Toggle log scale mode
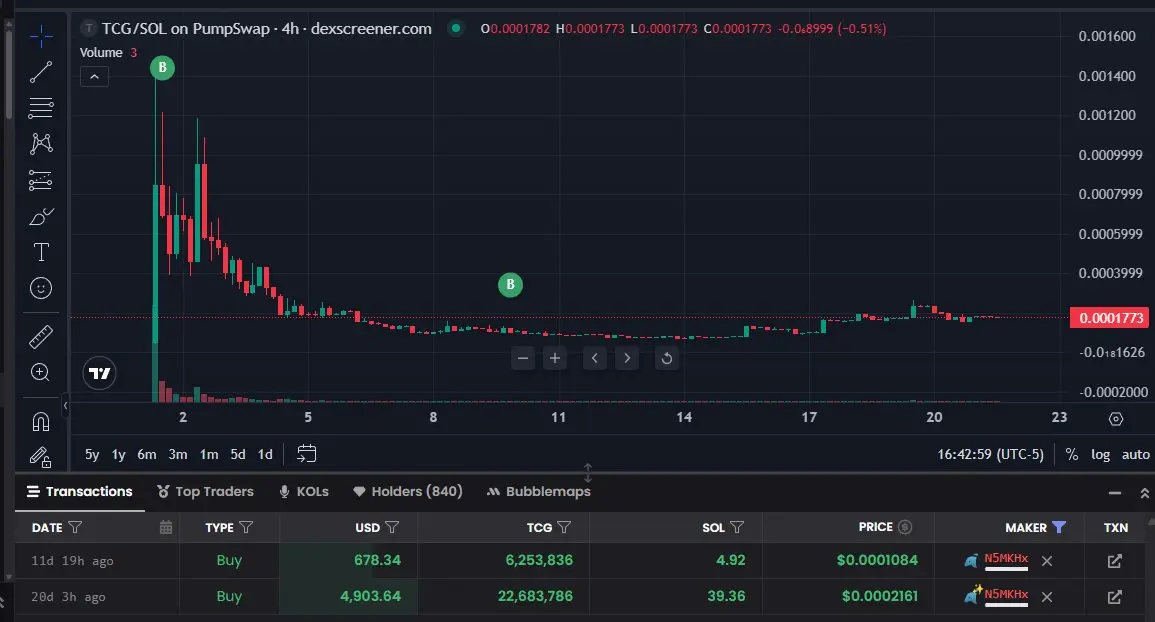The height and width of the screenshot is (622, 1155). (x=1100, y=455)
